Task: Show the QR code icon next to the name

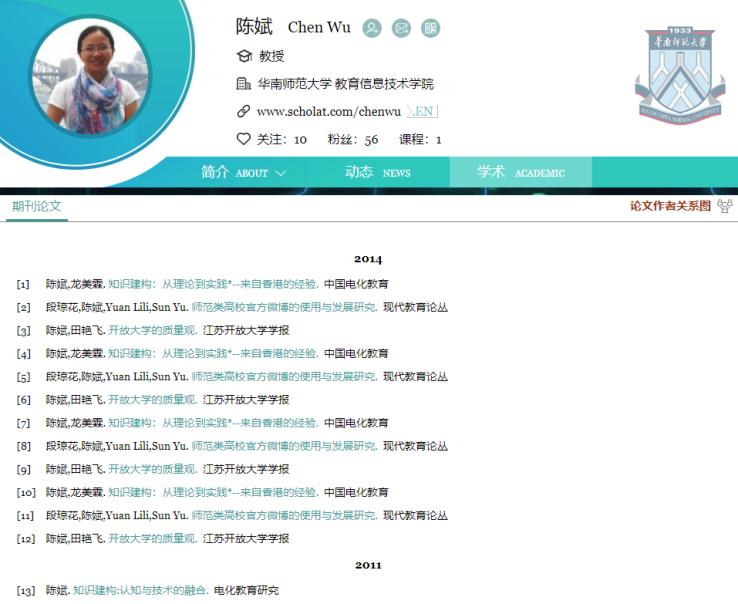Action: 430,28
